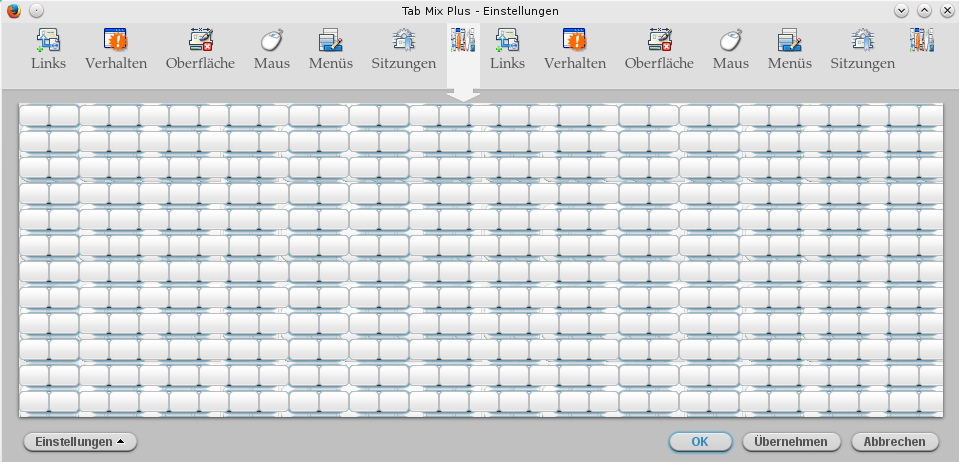The width and height of the screenshot is (959, 462).
Task: Expand the Einstellungen dropdown button
Action: click(x=80, y=442)
